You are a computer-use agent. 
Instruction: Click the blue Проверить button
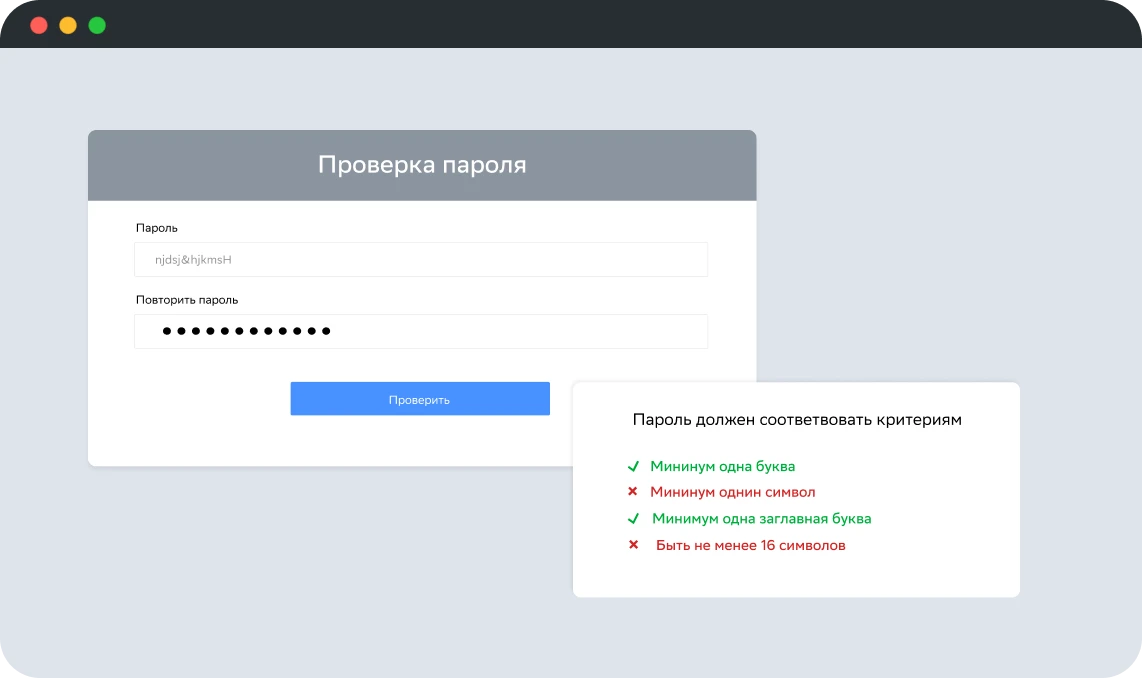click(x=420, y=399)
